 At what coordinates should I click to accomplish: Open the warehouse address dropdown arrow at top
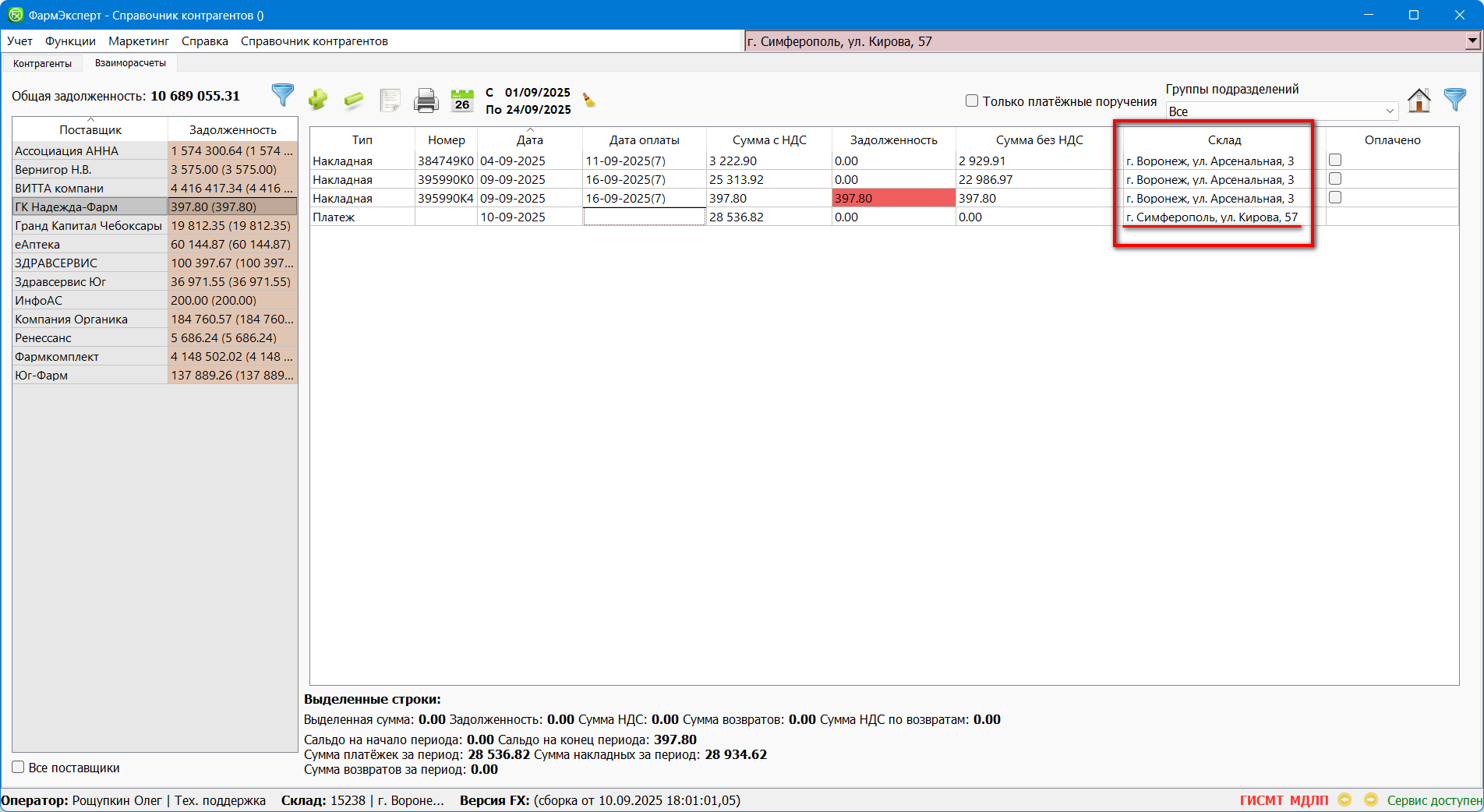(1472, 41)
